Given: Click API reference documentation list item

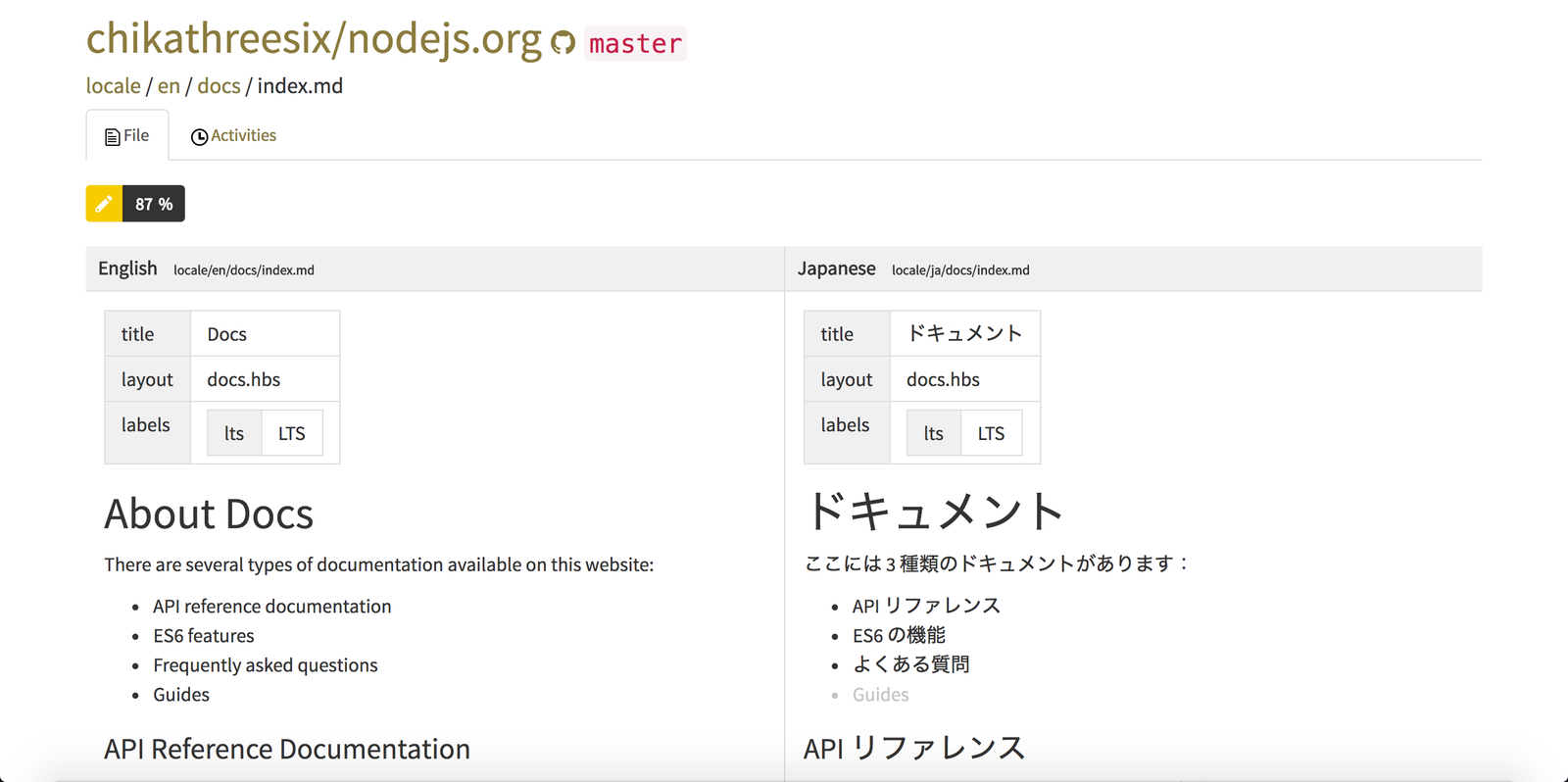Looking at the screenshot, I should 272,607.
